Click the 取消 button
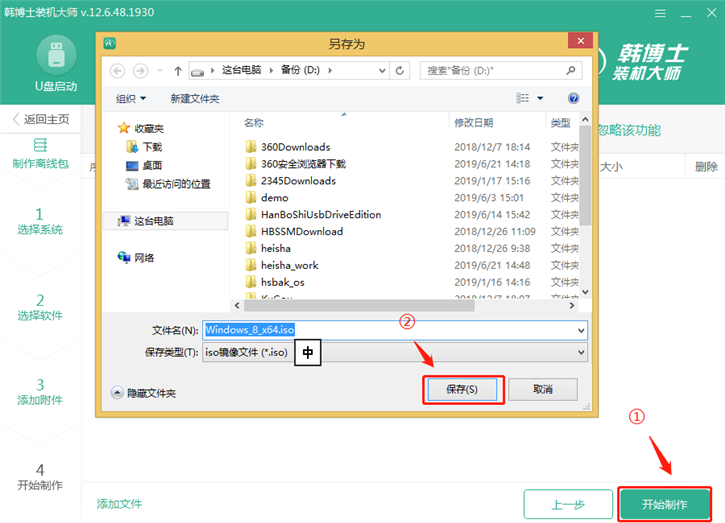725x523 pixels. point(543,388)
